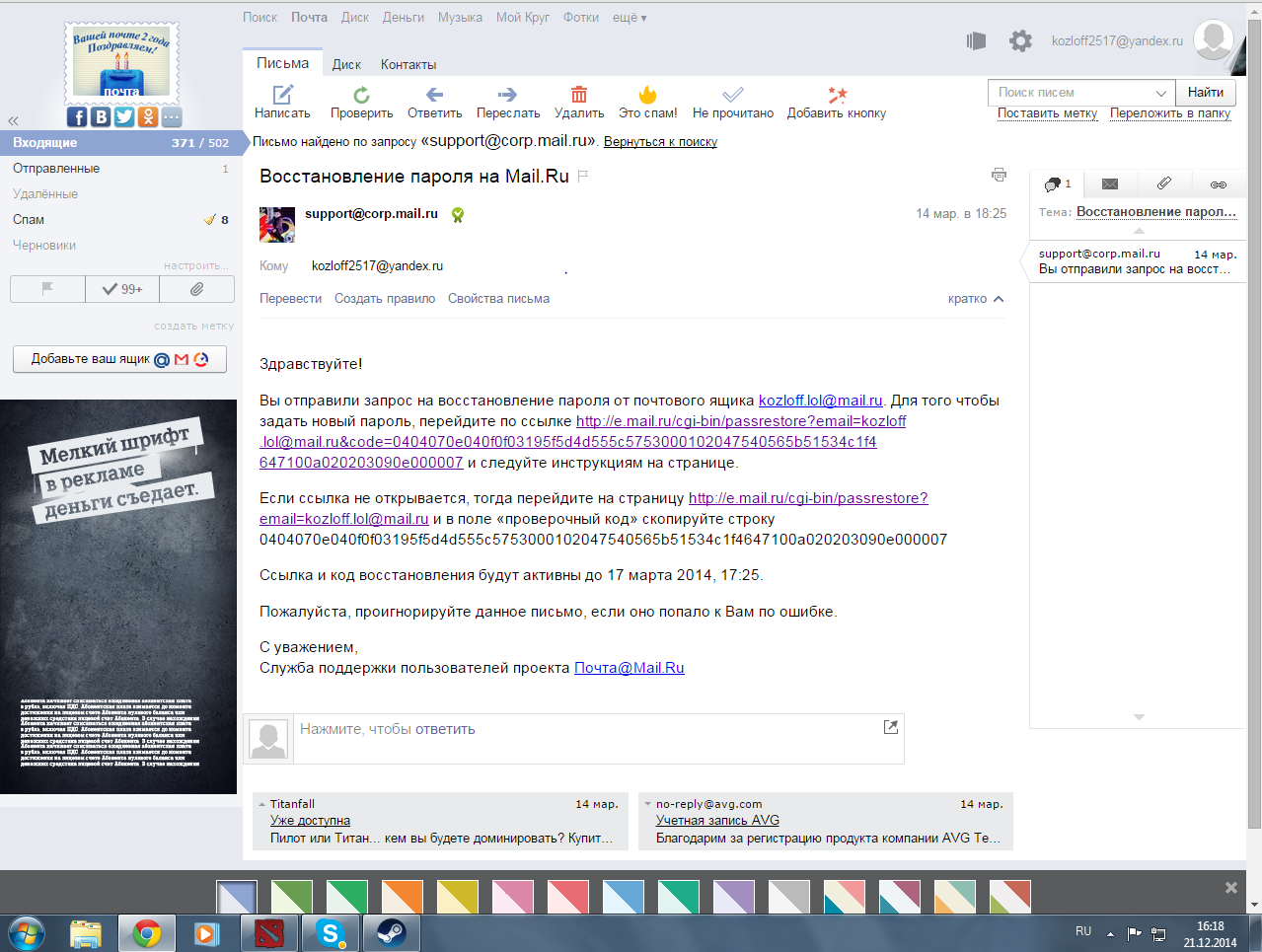Share via the Facebook icon

[x=78, y=116]
